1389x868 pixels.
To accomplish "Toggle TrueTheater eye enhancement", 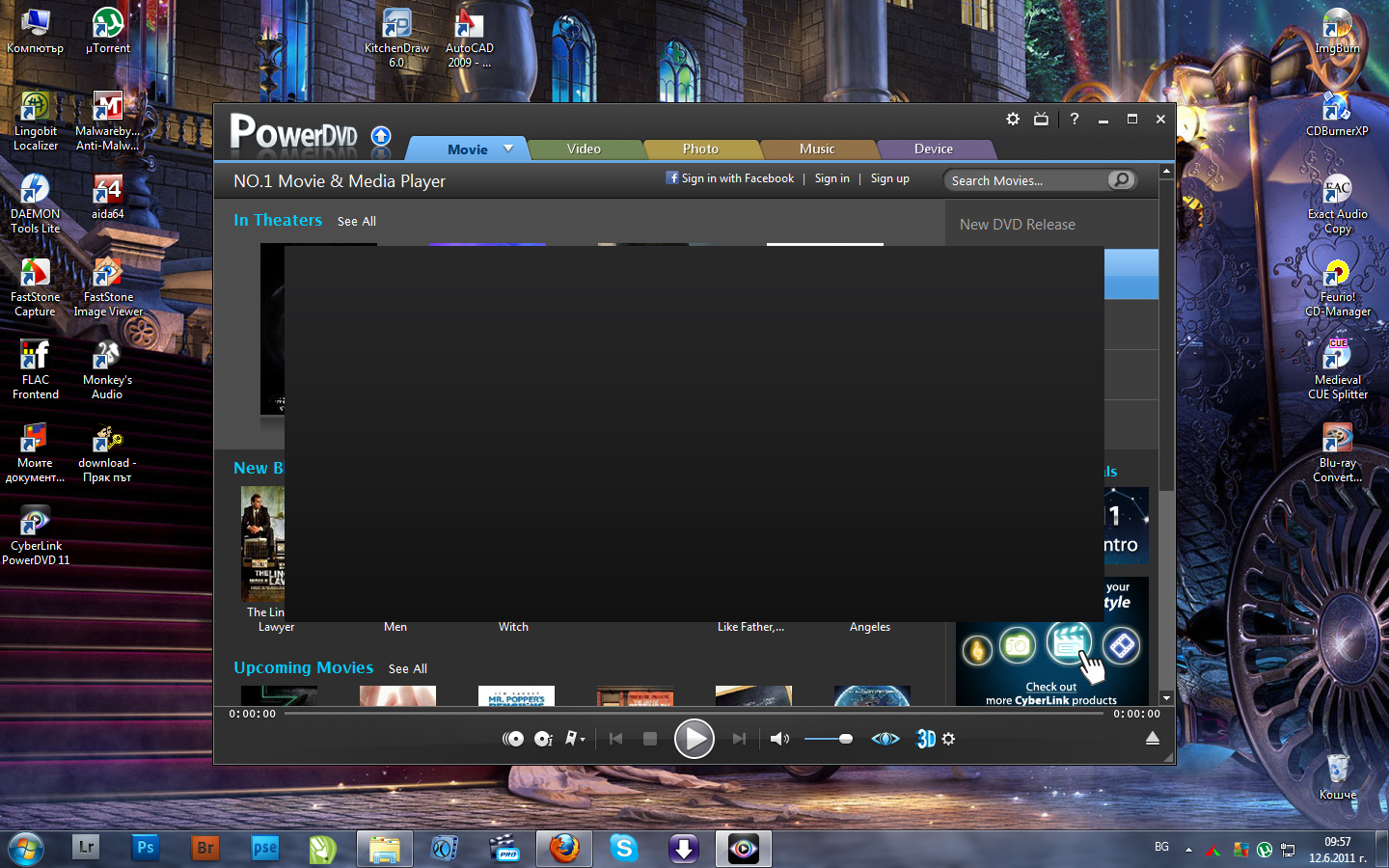I will tap(885, 739).
